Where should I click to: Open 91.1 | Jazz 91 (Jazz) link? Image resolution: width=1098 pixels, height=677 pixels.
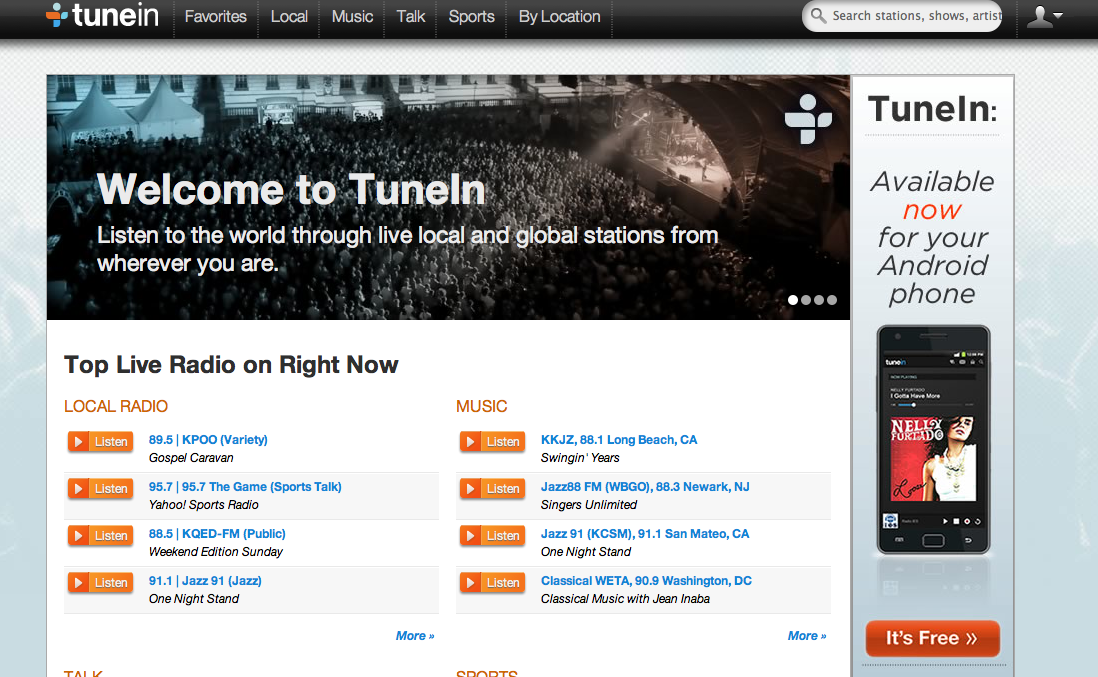click(205, 580)
